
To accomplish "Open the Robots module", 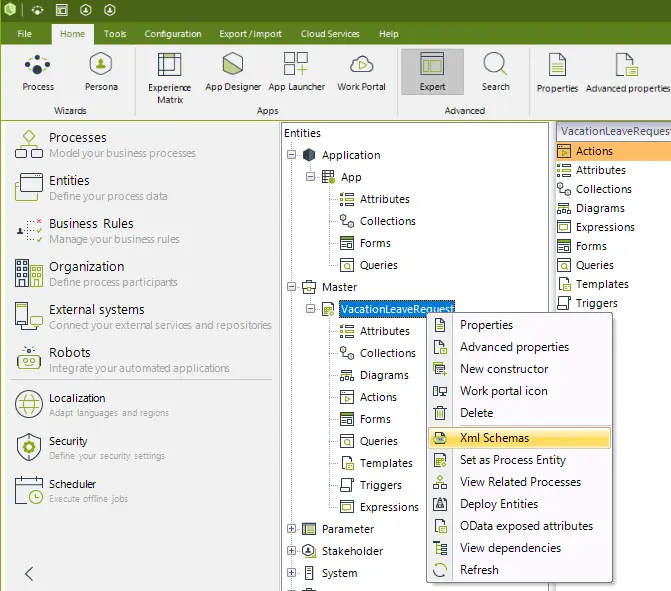I will 122,359.
